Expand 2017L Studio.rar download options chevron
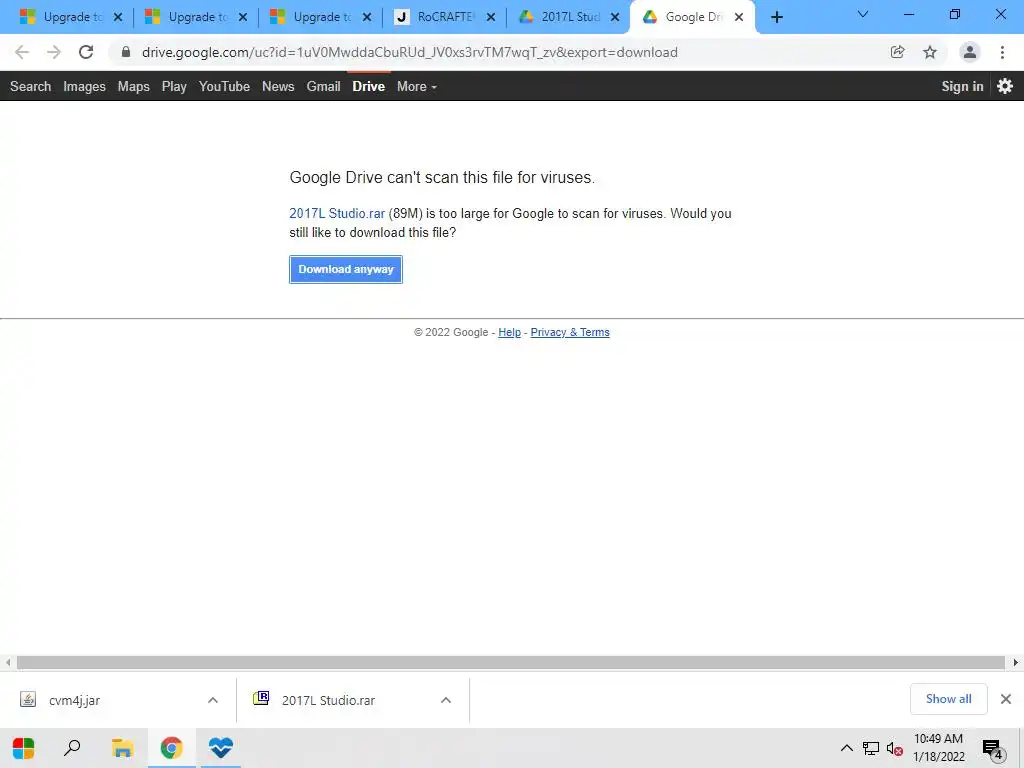 click(x=446, y=700)
